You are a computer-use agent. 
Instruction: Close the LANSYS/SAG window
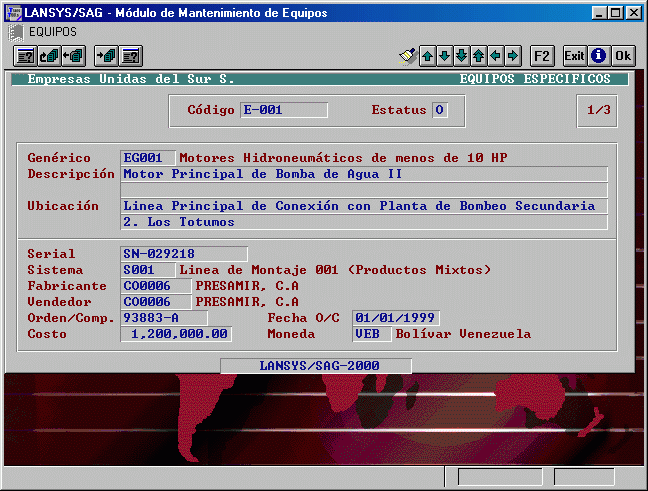pyautogui.click(x=633, y=13)
